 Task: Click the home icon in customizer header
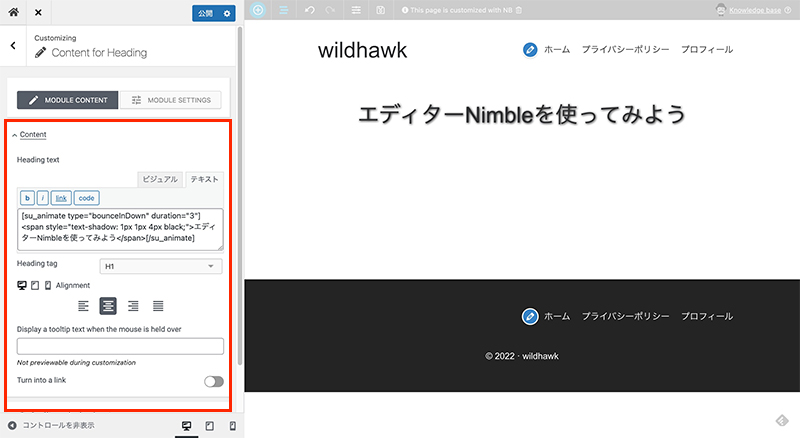click(x=14, y=13)
